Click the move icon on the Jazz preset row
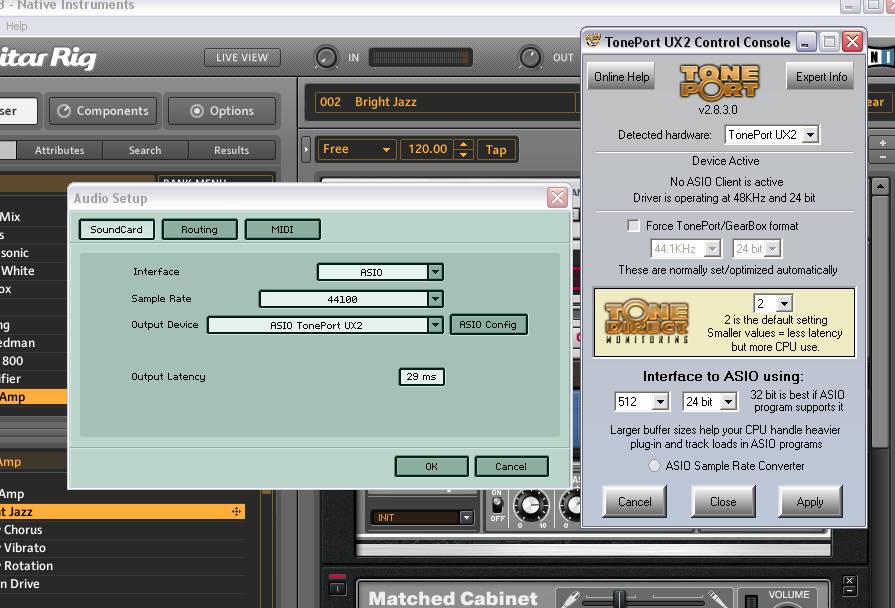895x608 pixels. tap(236, 512)
